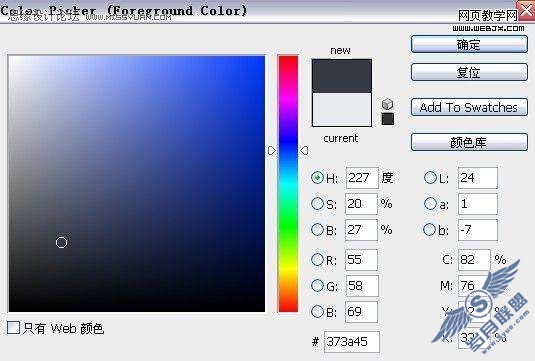This screenshot has width=535, height=361.
Task: Click the web-safe color cube warning icon
Action: [x=387, y=104]
